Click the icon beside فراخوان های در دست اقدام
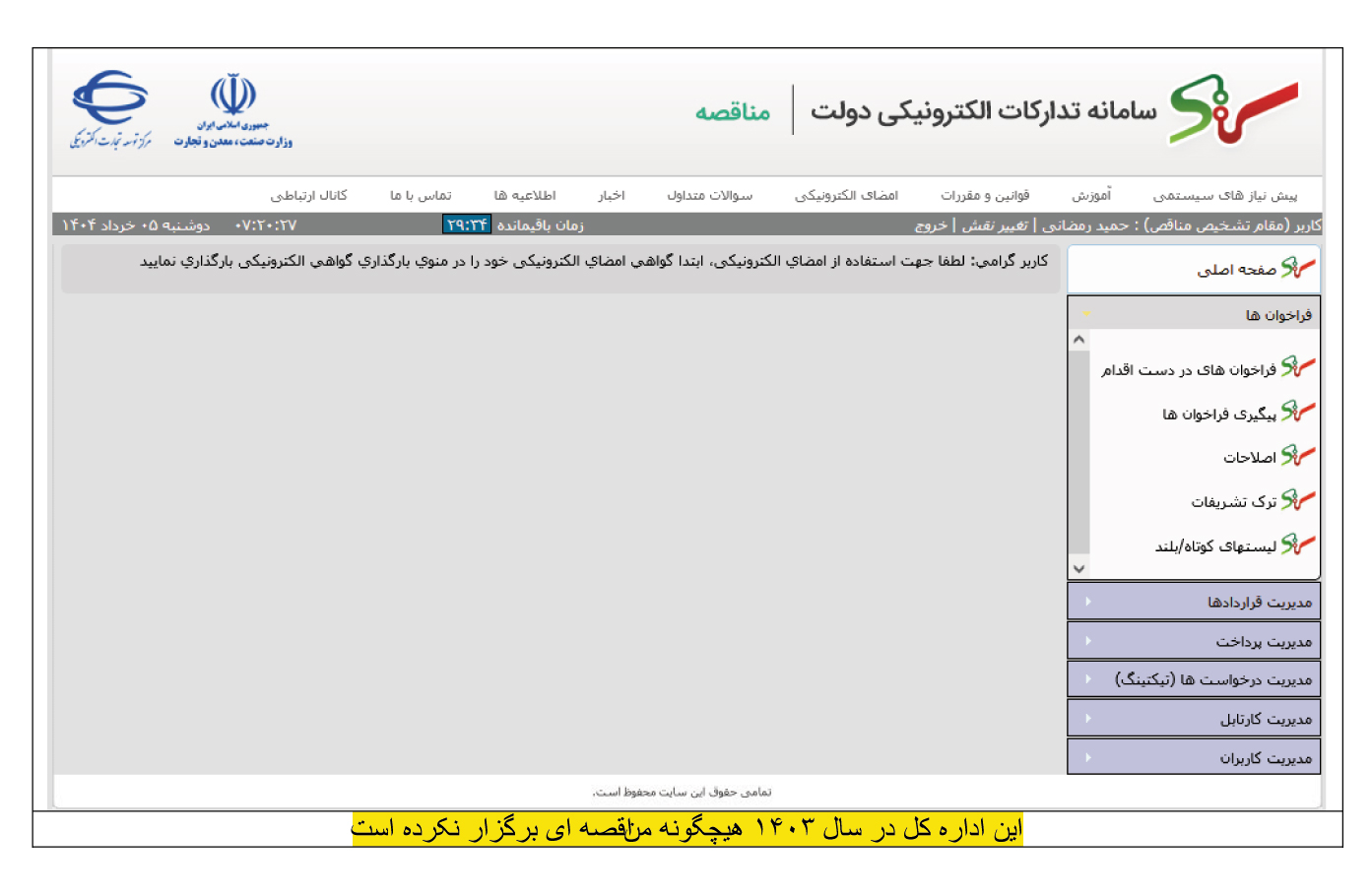The image size is (1372, 896). [x=1298, y=367]
